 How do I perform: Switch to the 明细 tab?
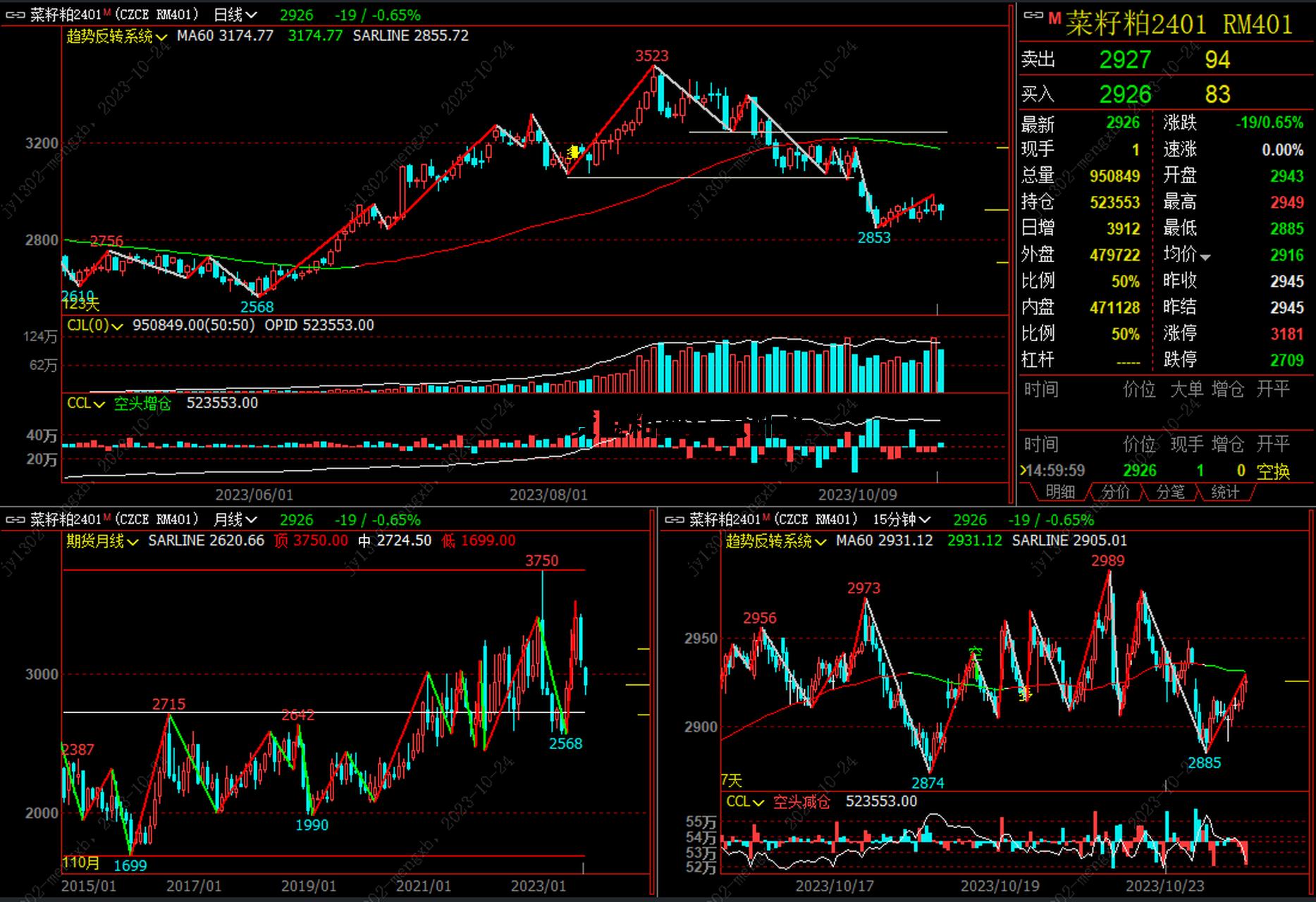coord(1059,492)
